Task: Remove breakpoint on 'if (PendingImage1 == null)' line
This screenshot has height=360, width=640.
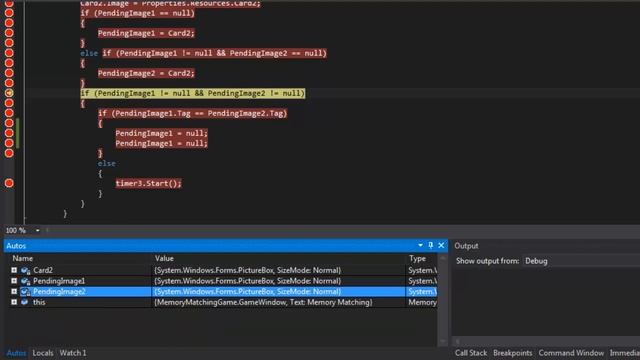Action: pos(9,13)
